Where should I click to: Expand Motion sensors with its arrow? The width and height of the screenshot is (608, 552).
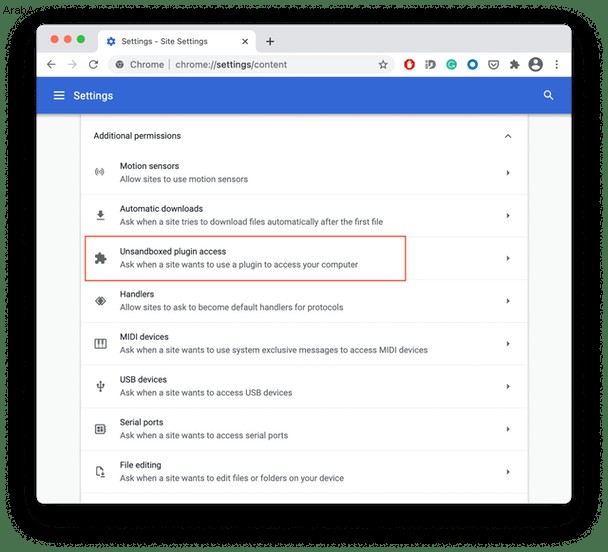(x=508, y=172)
